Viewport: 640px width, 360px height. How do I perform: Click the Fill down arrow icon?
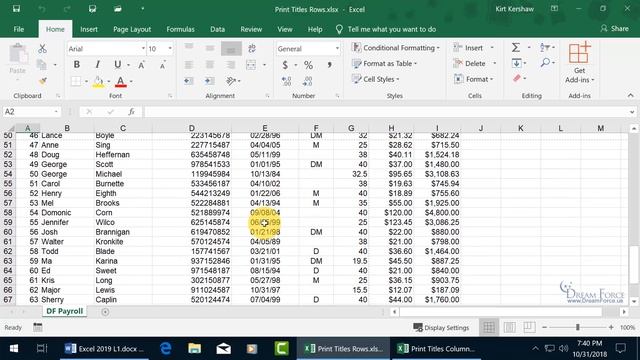click(516, 63)
